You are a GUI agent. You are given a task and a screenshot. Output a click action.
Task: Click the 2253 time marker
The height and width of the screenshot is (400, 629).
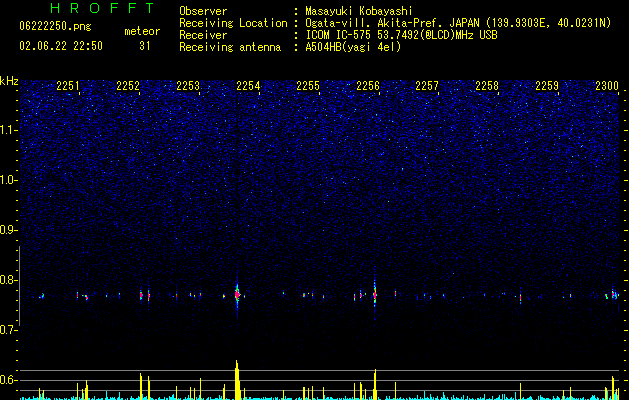pyautogui.click(x=188, y=86)
